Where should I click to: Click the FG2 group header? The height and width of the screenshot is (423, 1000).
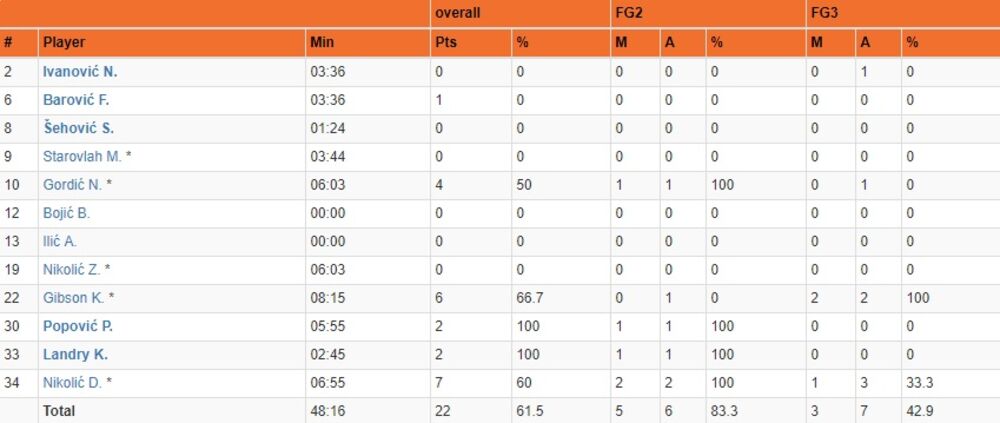pos(627,14)
